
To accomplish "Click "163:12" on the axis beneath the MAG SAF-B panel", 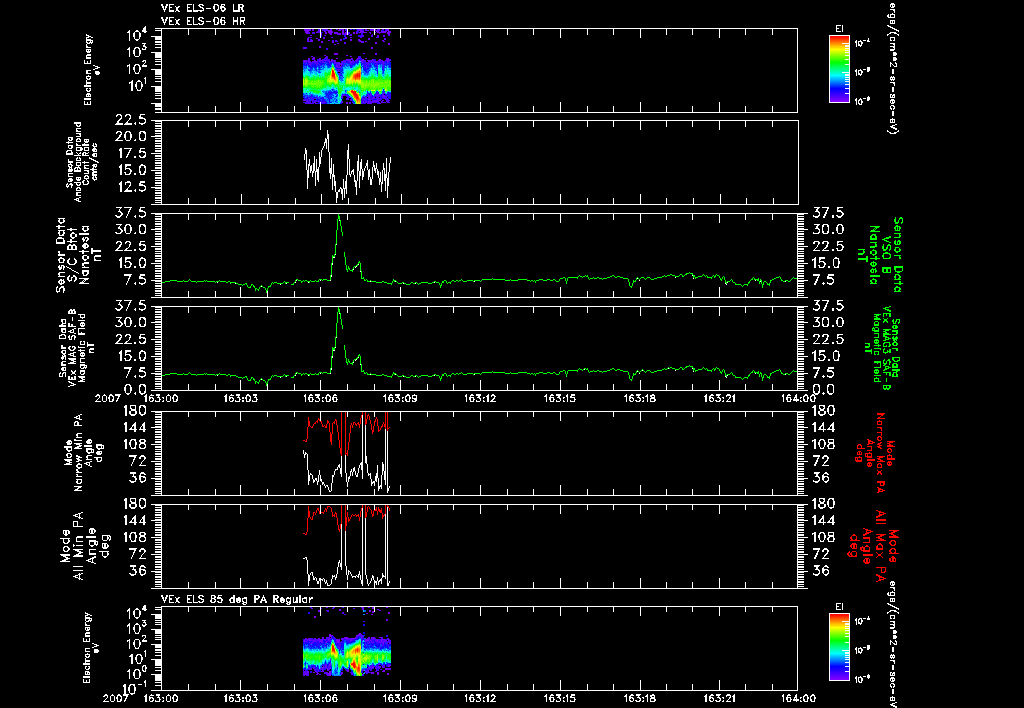I will [x=481, y=398].
